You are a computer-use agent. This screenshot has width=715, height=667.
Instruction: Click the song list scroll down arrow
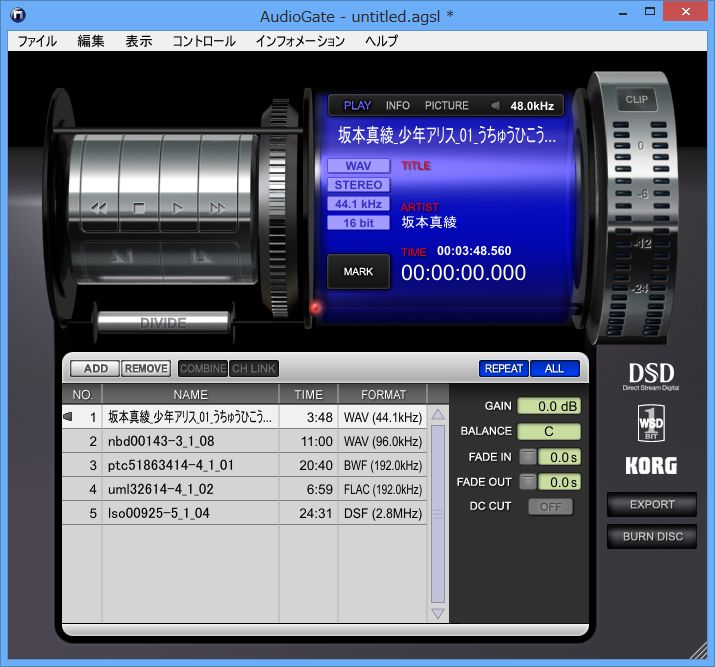pos(438,613)
